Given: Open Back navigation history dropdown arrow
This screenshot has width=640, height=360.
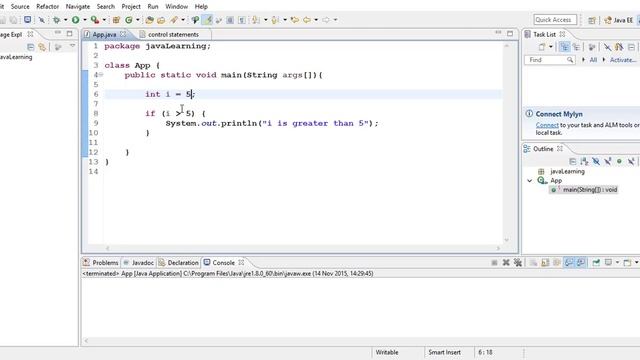Looking at the screenshot, I should [316, 20].
